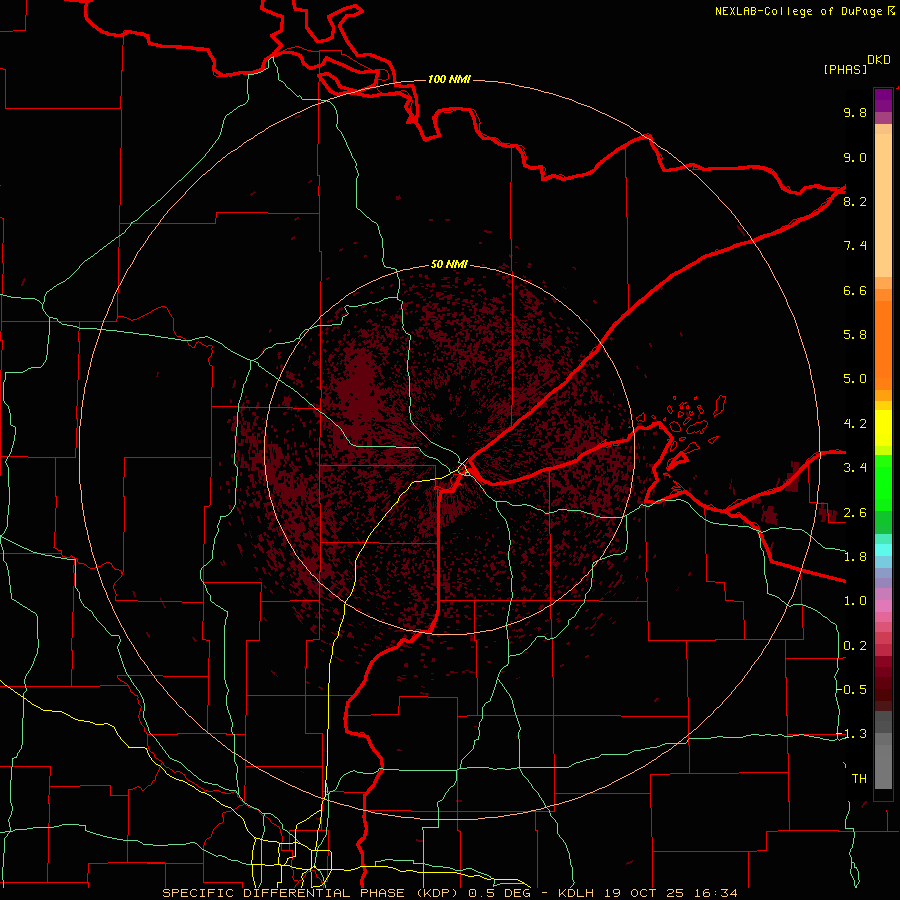Pick the pink band on the color scale
The image size is (900, 900).
point(883,606)
